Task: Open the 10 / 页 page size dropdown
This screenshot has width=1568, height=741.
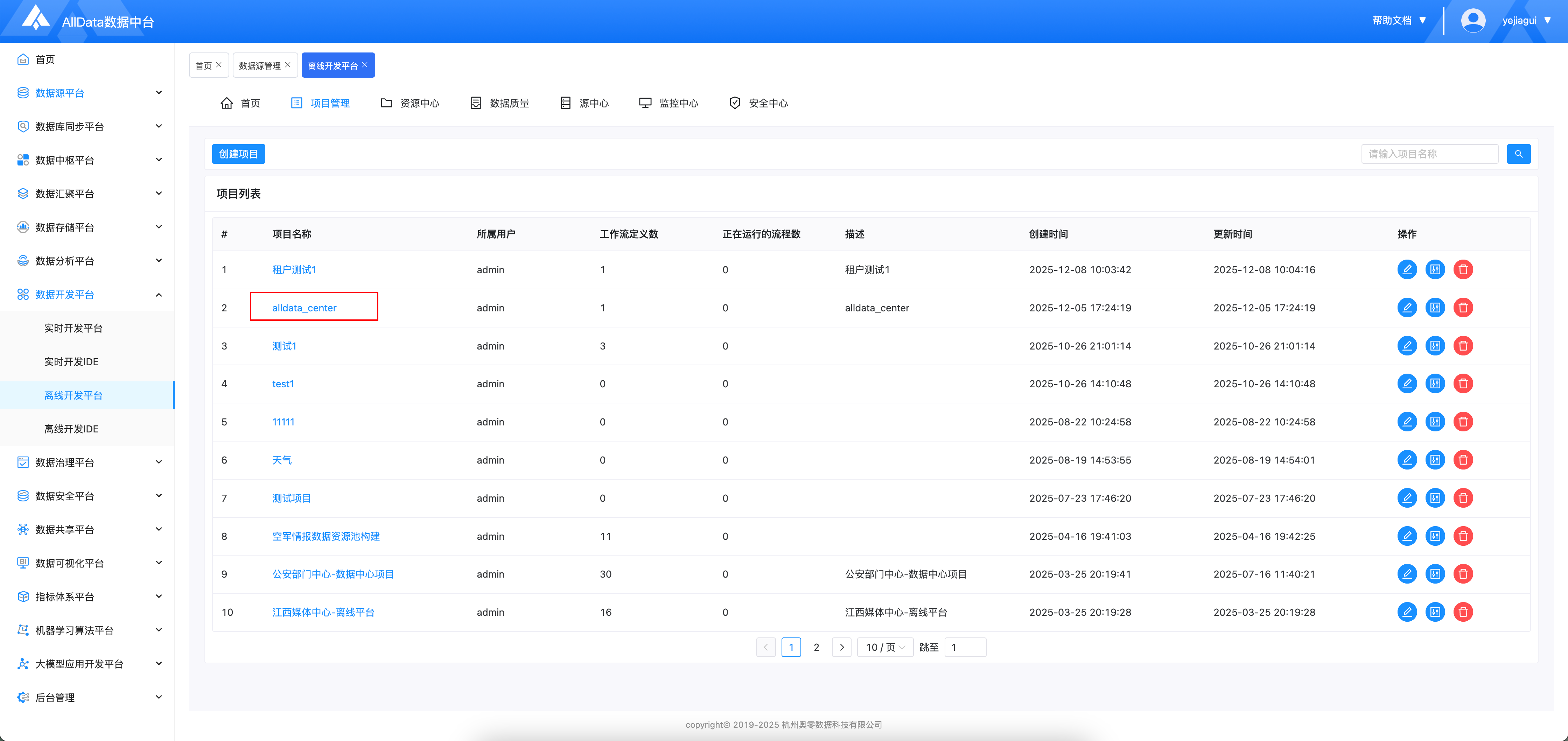Action: click(885, 647)
